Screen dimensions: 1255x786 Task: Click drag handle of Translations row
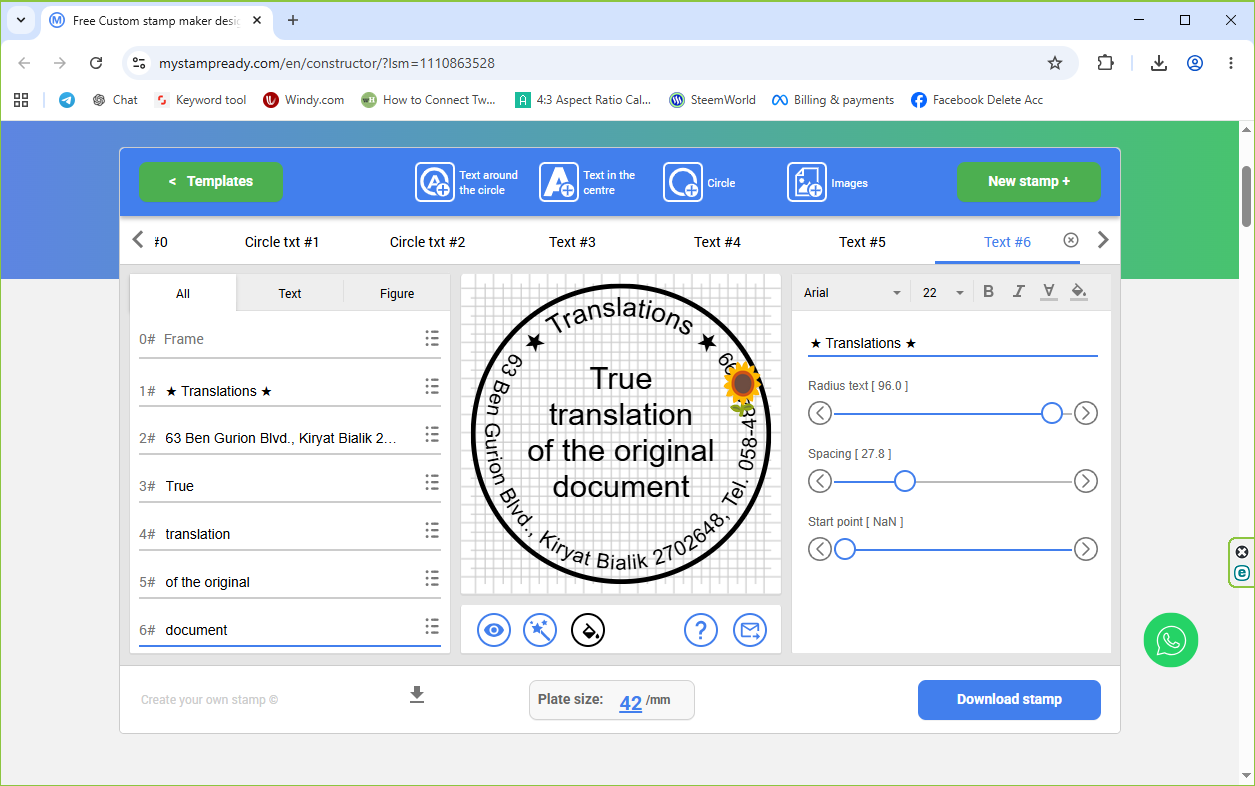(432, 386)
